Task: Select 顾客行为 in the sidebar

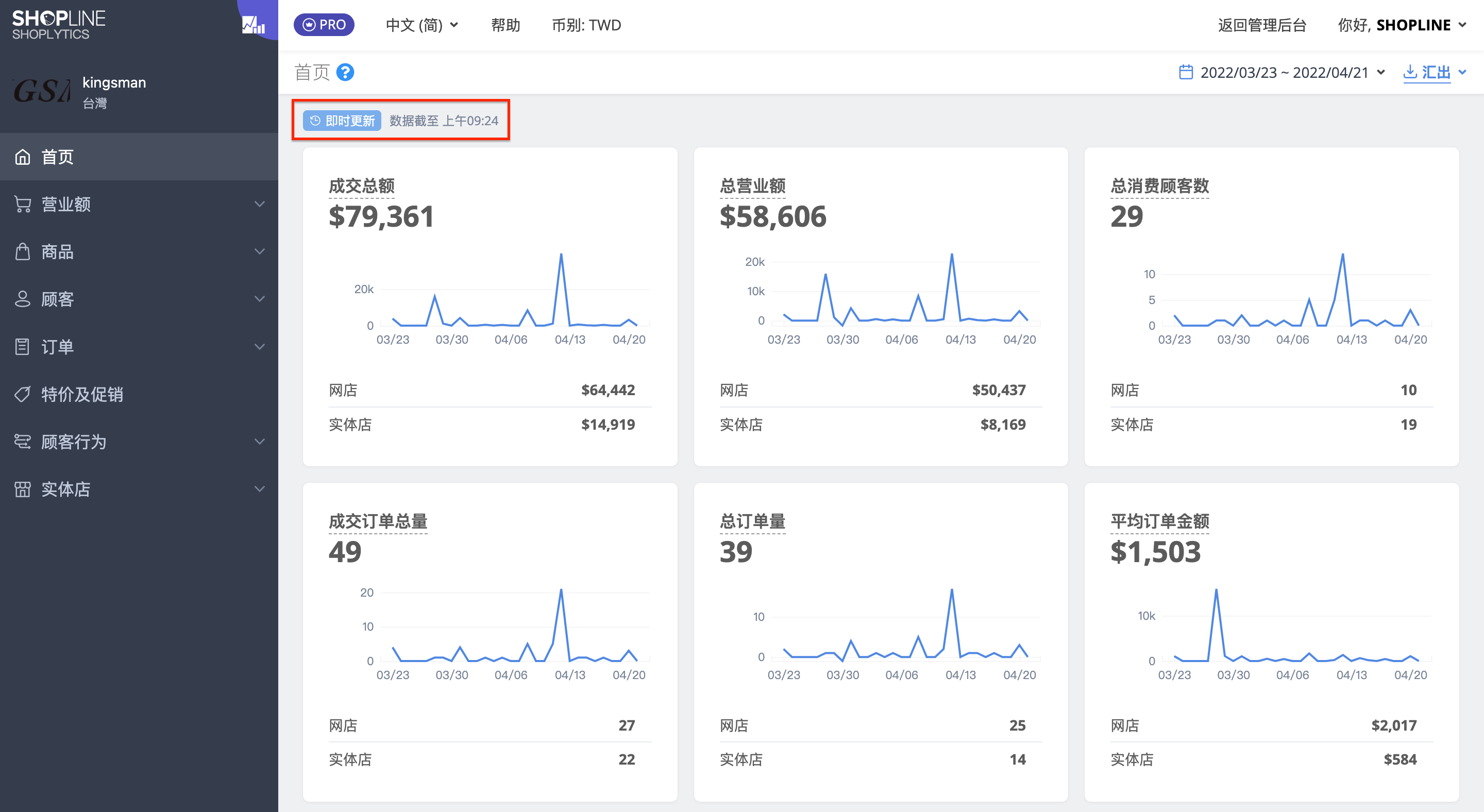Action: click(x=139, y=442)
